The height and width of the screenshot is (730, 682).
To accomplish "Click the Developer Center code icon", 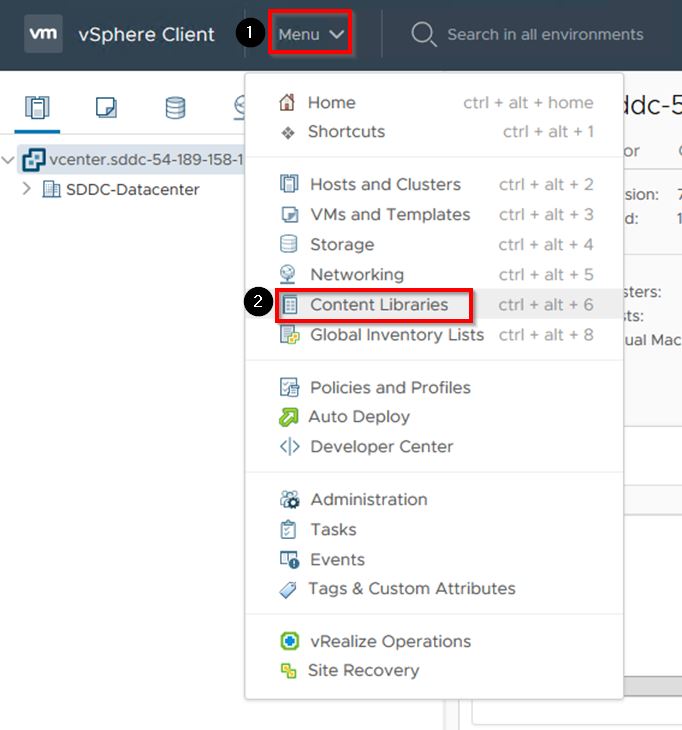I will pyautogui.click(x=289, y=446).
